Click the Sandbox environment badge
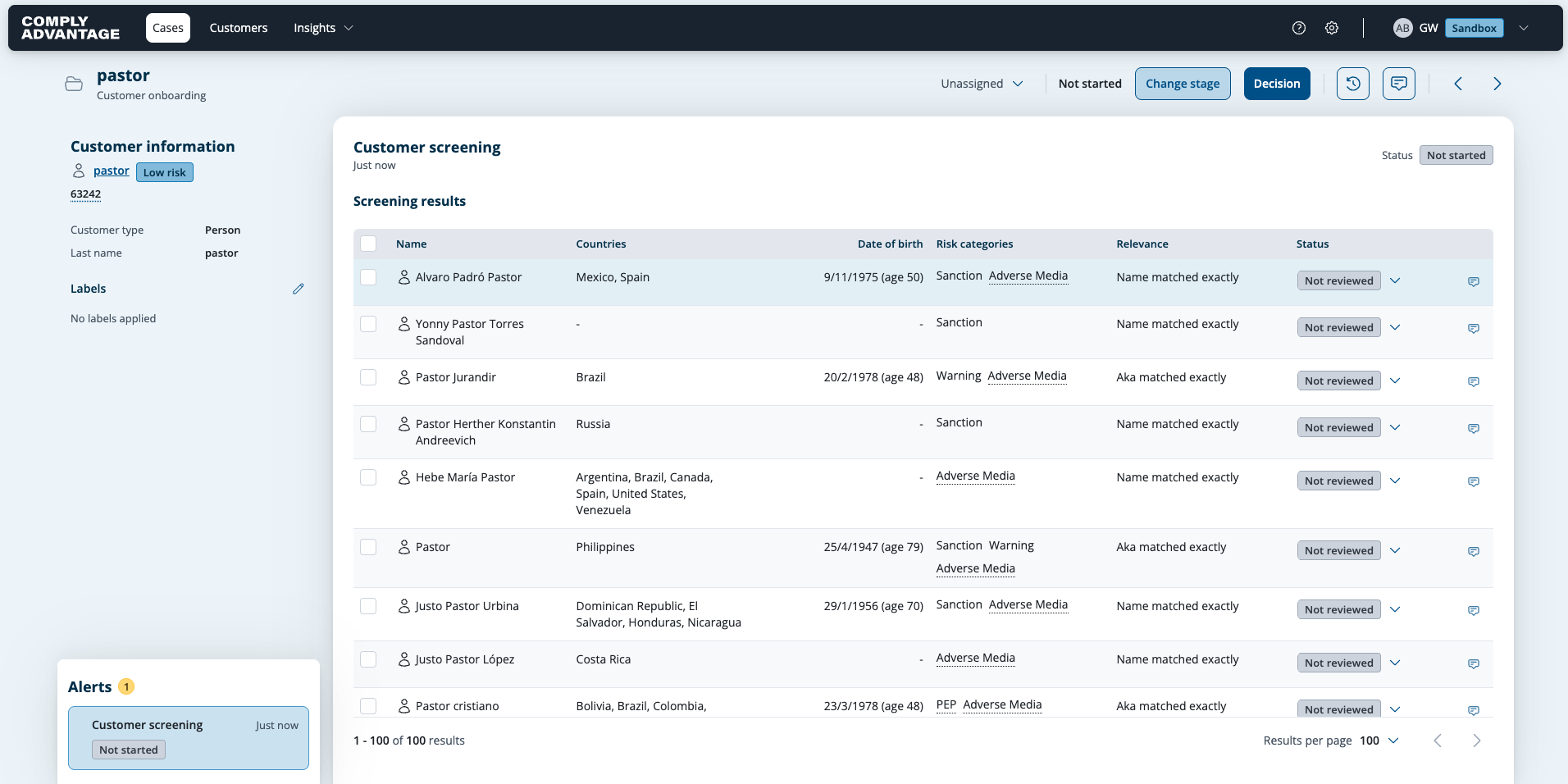 coord(1475,28)
